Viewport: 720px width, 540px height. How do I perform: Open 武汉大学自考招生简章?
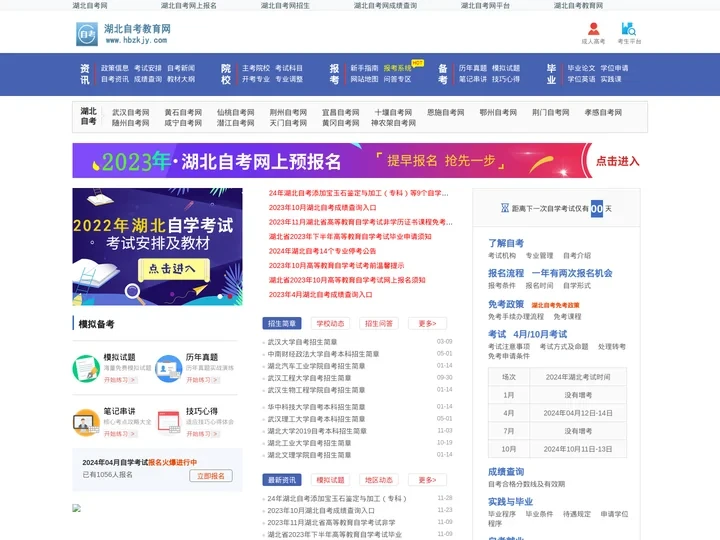[x=302, y=342]
